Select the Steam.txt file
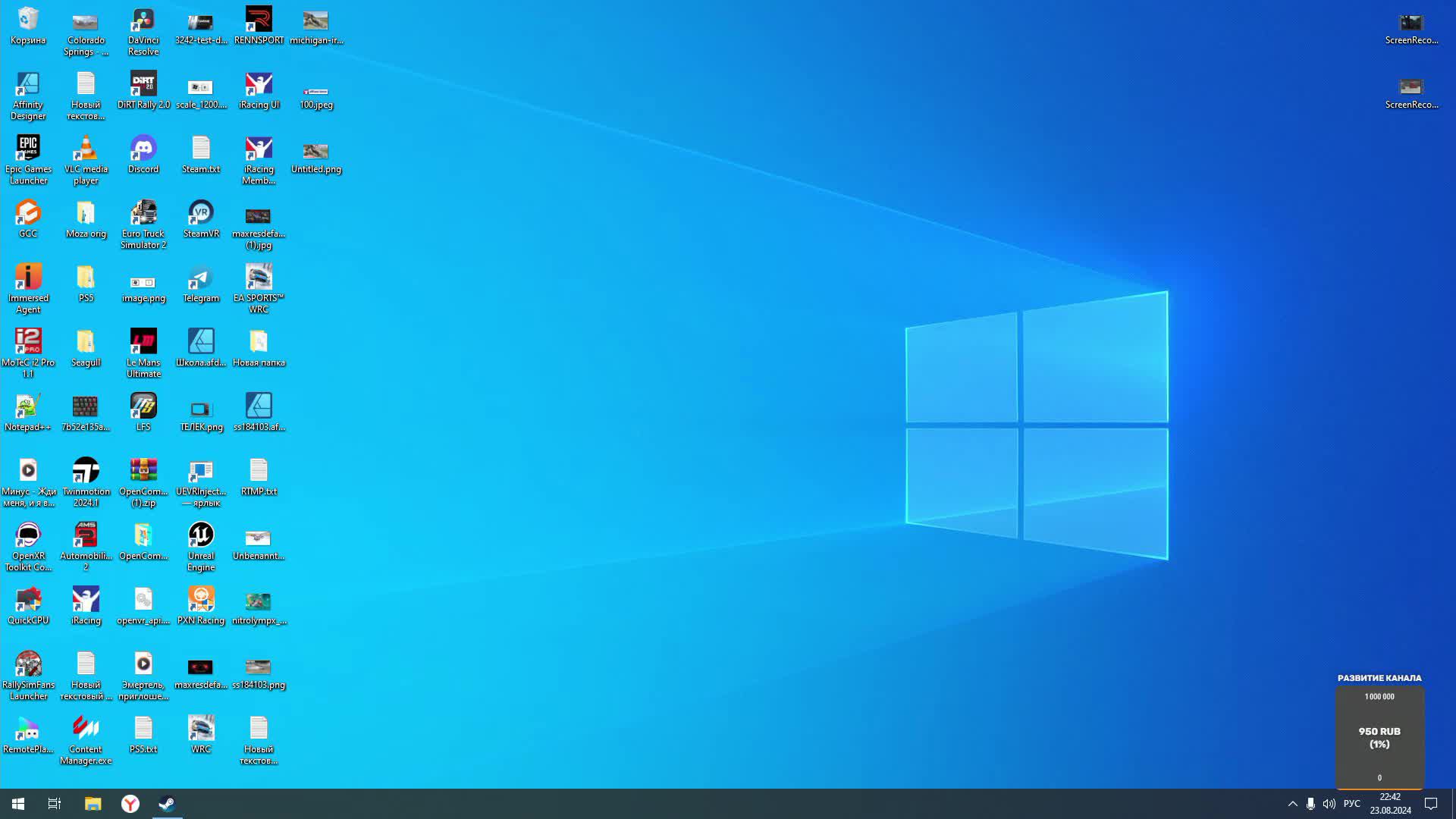The width and height of the screenshot is (1456, 819). click(201, 155)
